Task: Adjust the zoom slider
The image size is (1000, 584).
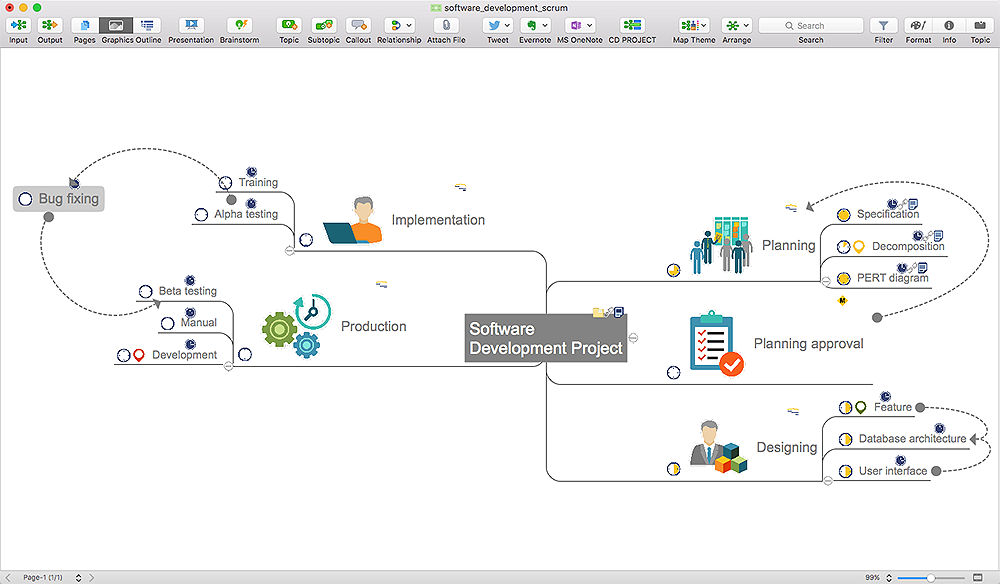Action: 930,578
